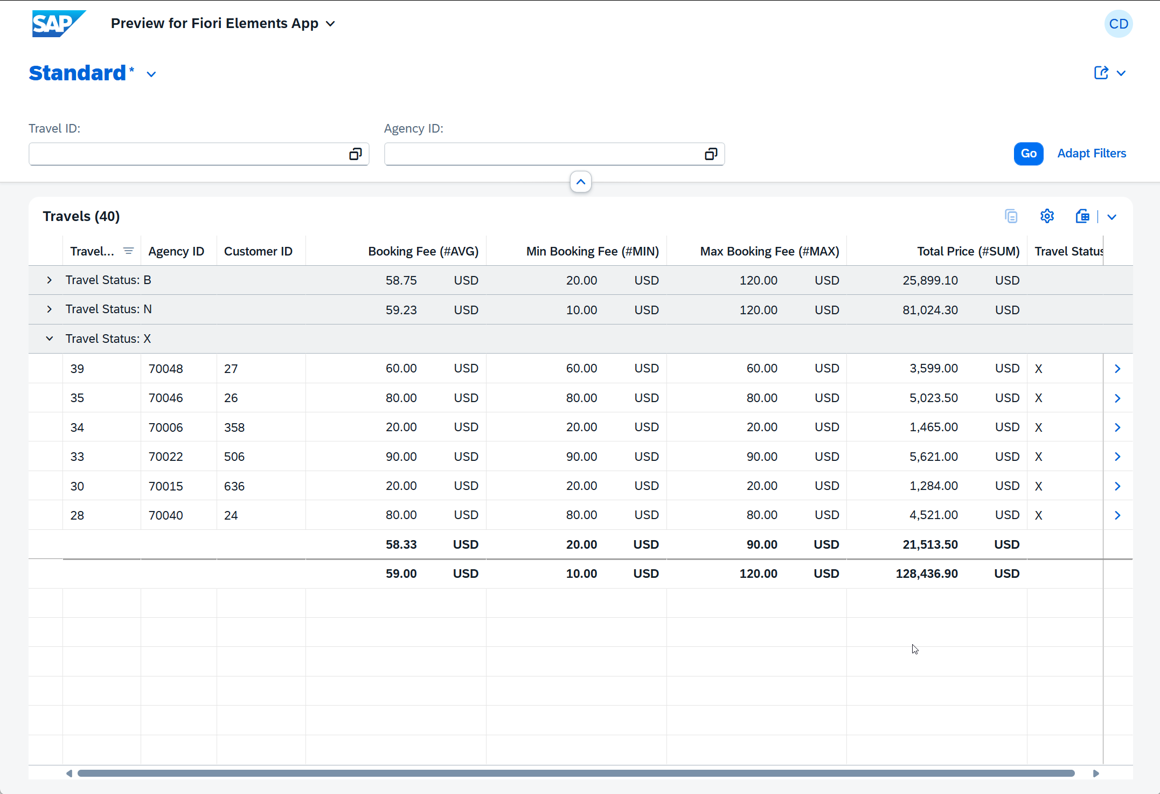
Task: Select Customer ID cell 358
Action: tap(234, 427)
